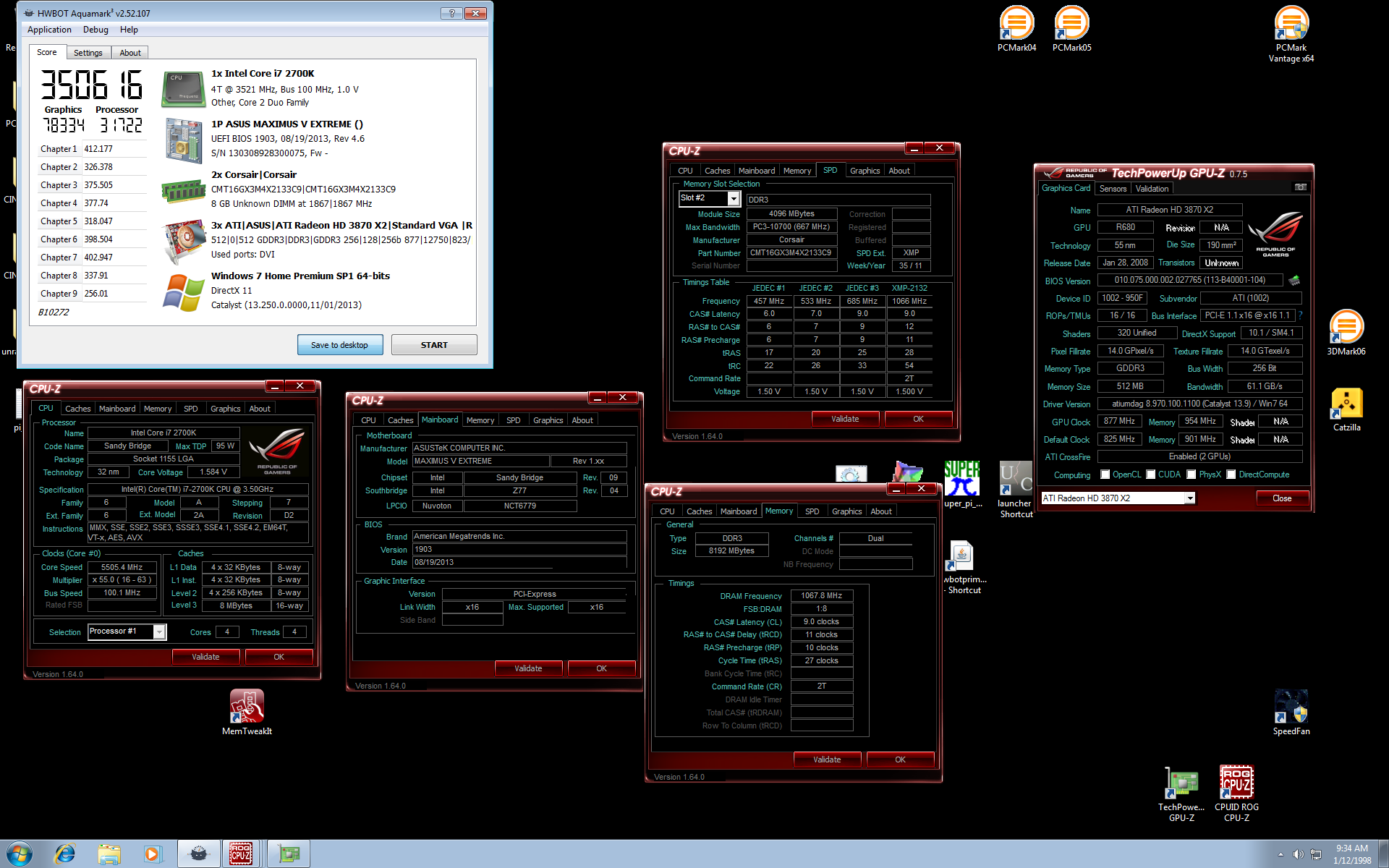
Task: Open the Slot #2 dropdown in CPU-Z SPD
Action: coord(733,198)
